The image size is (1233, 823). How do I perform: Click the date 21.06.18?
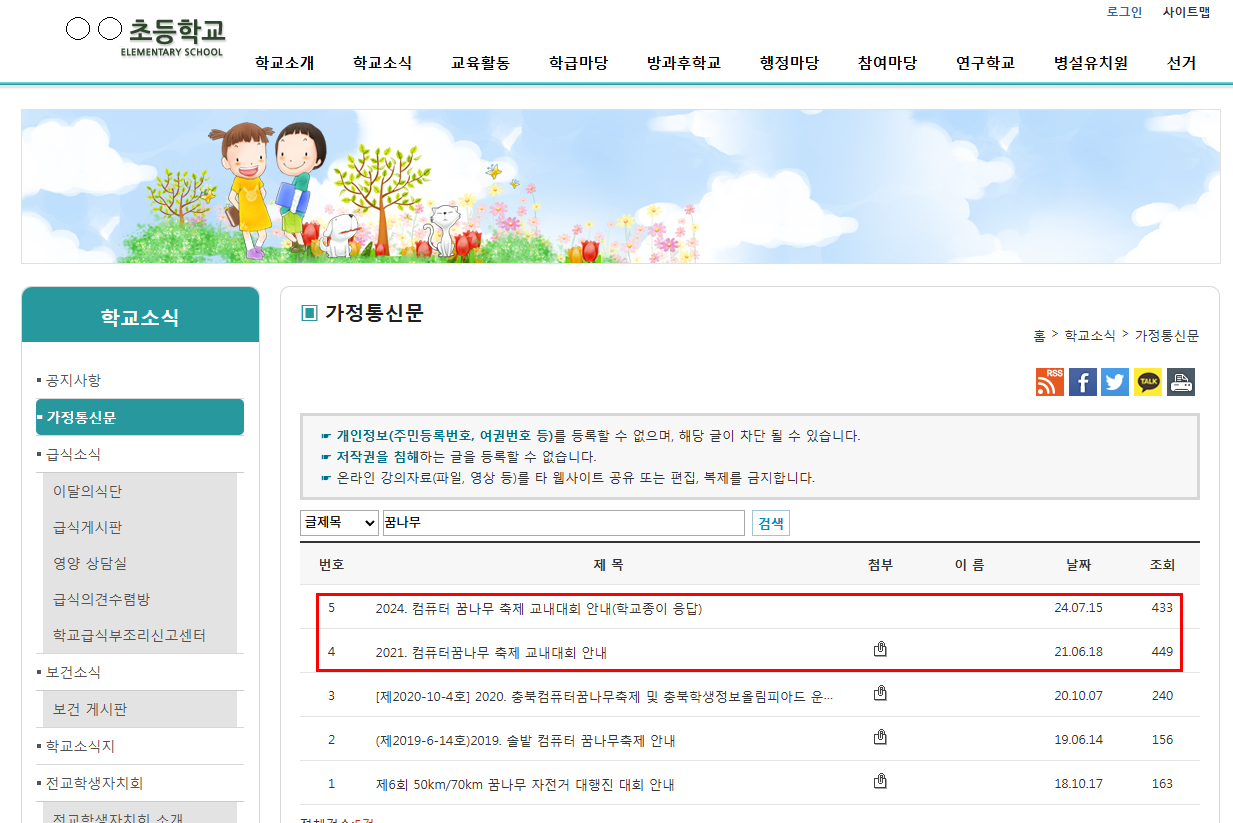pos(1078,652)
